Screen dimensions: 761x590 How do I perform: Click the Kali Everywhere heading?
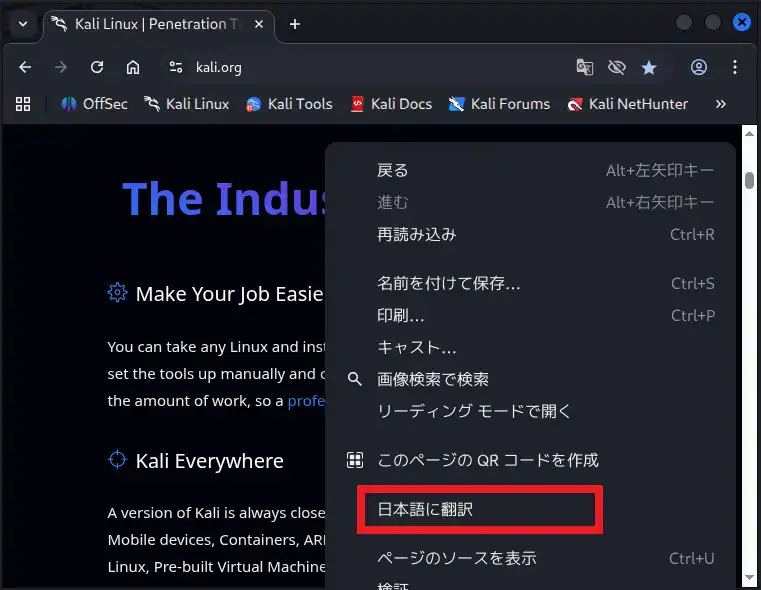[209, 461]
